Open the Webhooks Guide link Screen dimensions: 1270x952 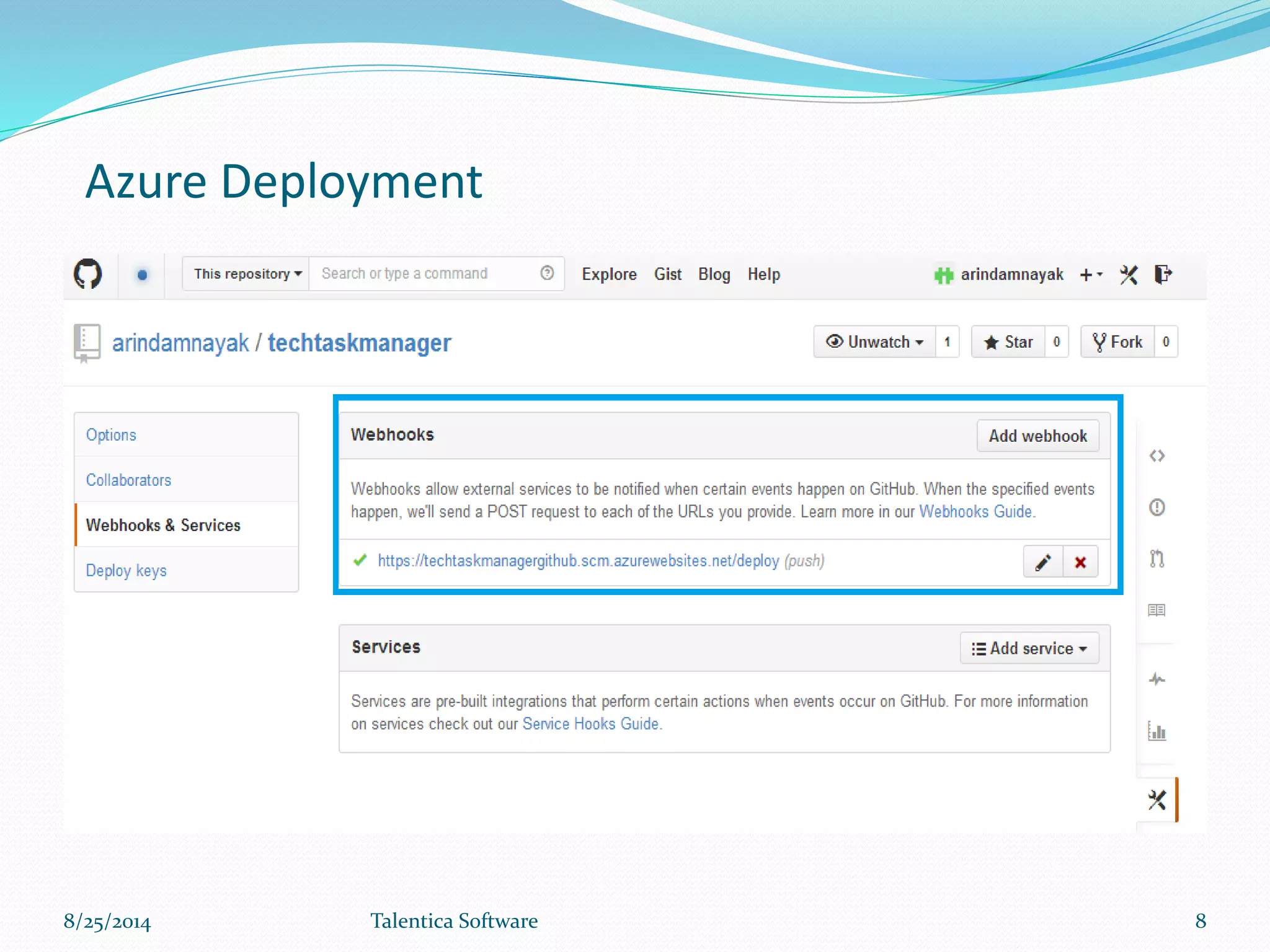975,512
